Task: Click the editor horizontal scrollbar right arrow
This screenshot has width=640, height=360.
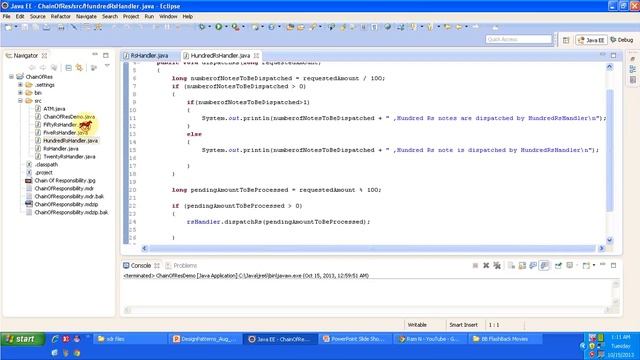Action: tap(601, 248)
